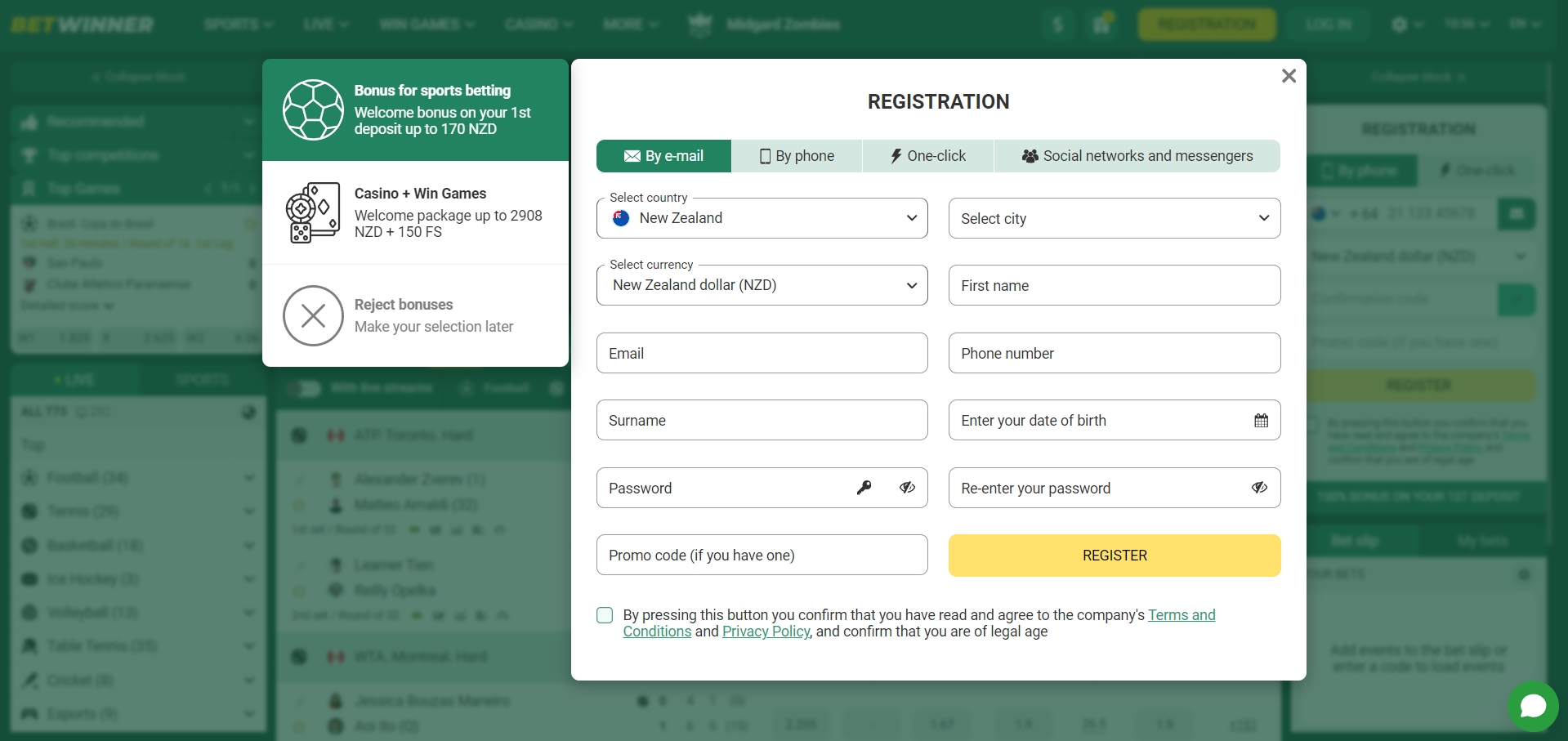This screenshot has height=741, width=1568.
Task: Select the By e-mail registration tab
Action: [663, 156]
